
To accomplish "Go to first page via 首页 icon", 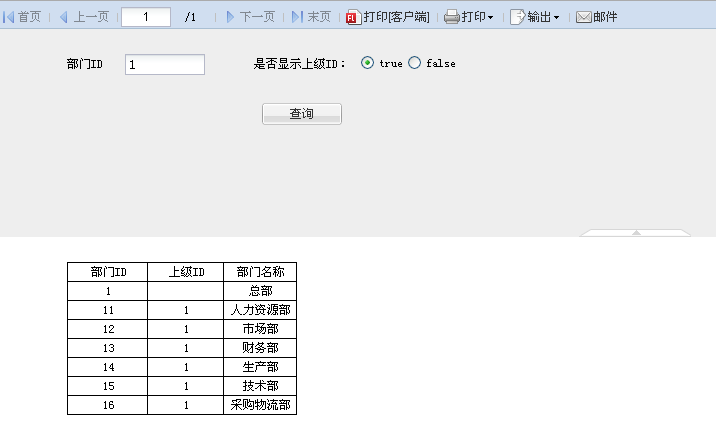I will click(x=8, y=17).
